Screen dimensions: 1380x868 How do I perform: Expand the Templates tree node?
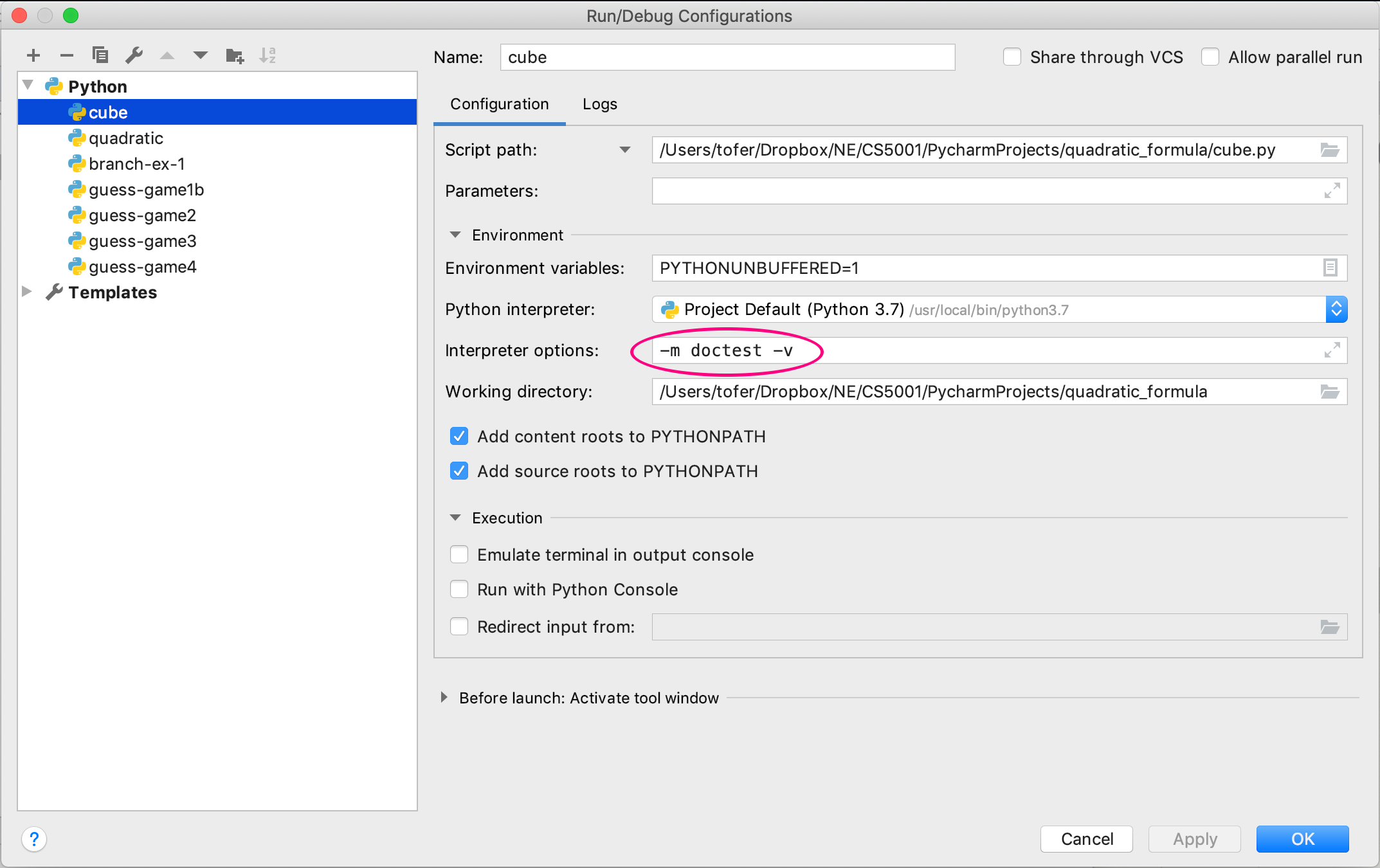27,292
